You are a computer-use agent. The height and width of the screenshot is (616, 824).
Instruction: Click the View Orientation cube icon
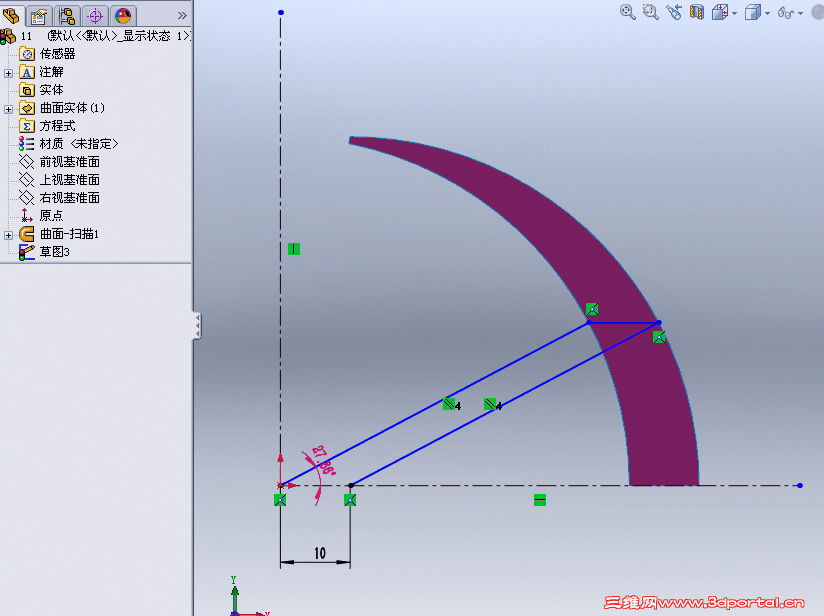719,12
